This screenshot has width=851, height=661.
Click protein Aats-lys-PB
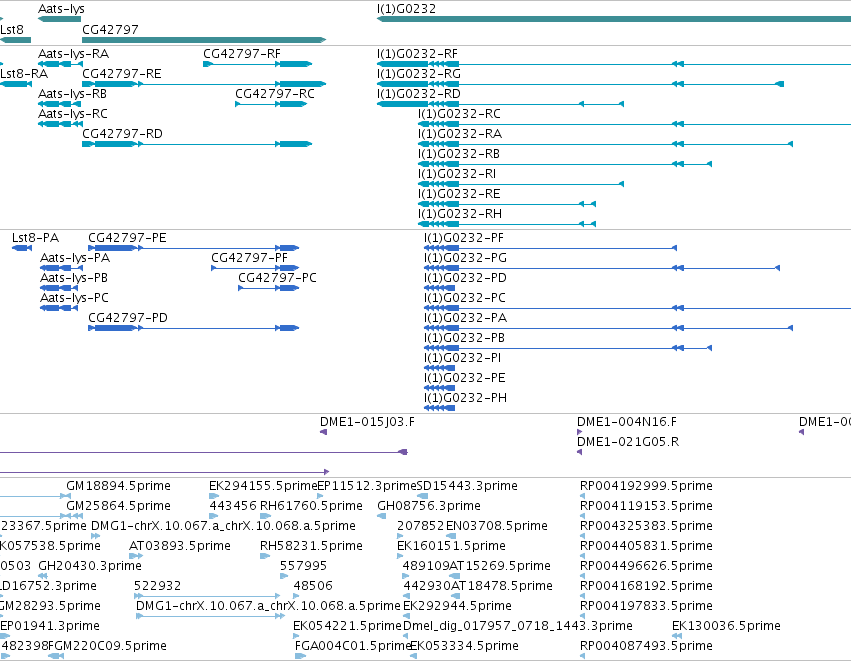(59, 288)
